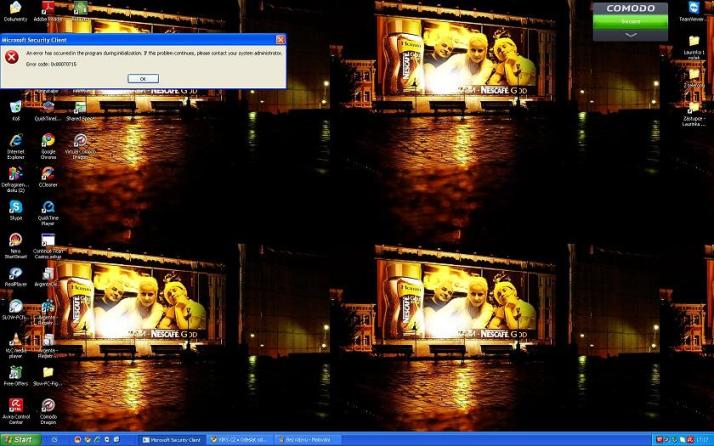Open the Free Offers desktop icon

15,376
